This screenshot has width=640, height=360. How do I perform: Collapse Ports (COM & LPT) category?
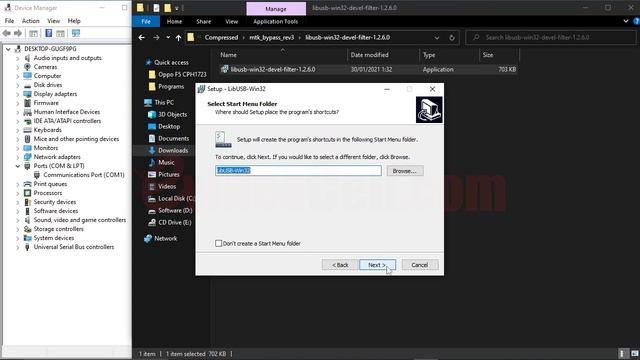(18, 166)
